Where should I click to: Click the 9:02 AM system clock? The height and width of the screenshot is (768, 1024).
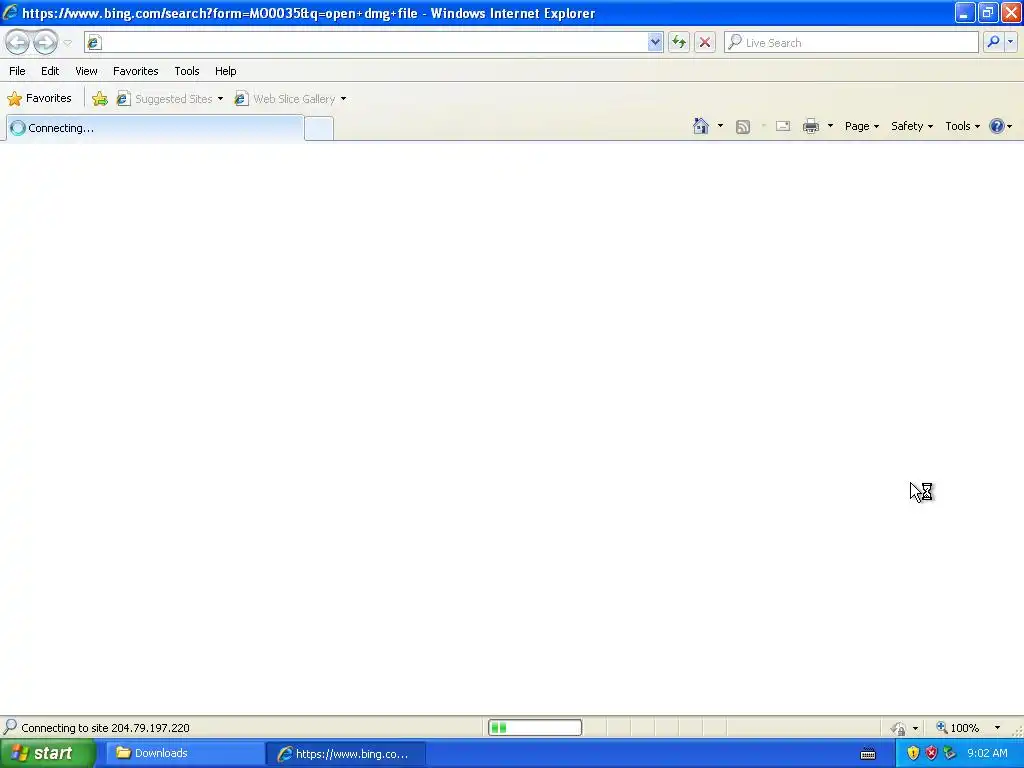click(987, 754)
